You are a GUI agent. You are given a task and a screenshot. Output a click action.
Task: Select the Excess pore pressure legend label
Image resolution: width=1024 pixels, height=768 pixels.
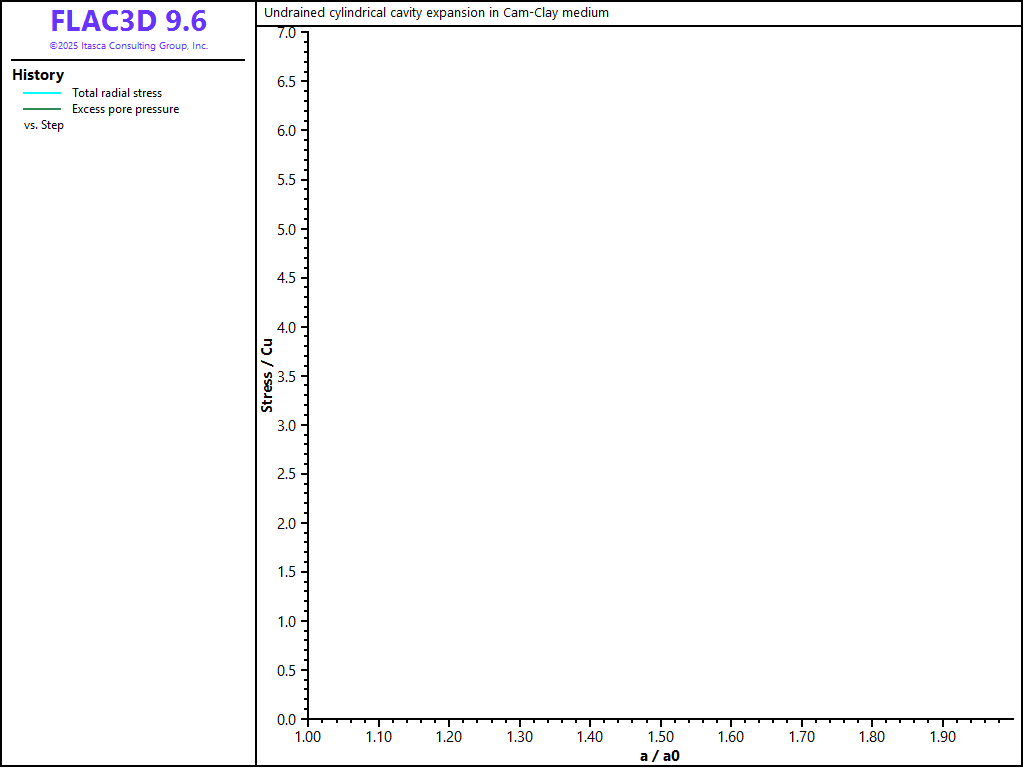pos(125,109)
